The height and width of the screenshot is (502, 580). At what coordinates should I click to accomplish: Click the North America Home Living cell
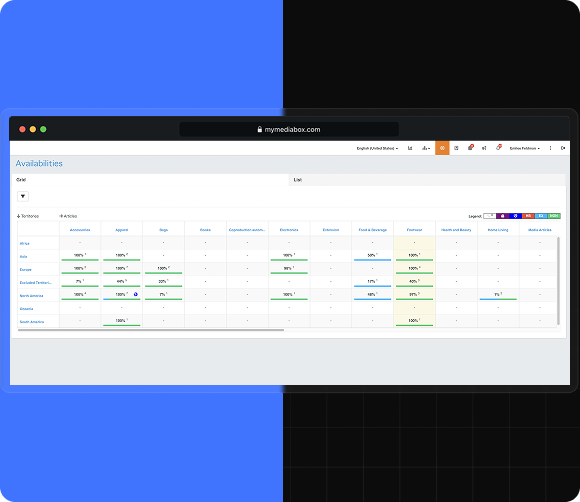point(498,295)
